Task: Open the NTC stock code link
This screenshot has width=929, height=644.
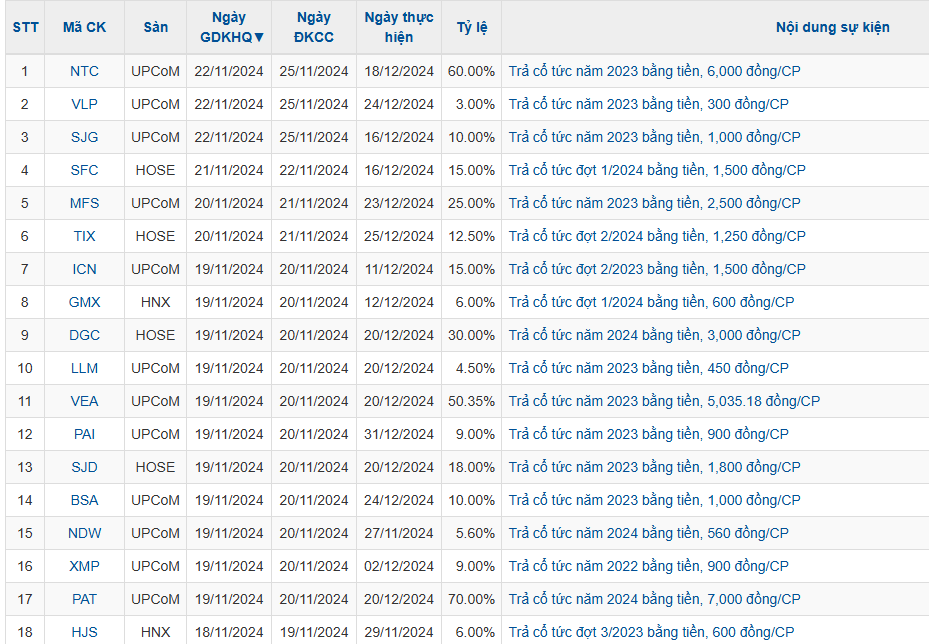Action: pyautogui.click(x=84, y=71)
